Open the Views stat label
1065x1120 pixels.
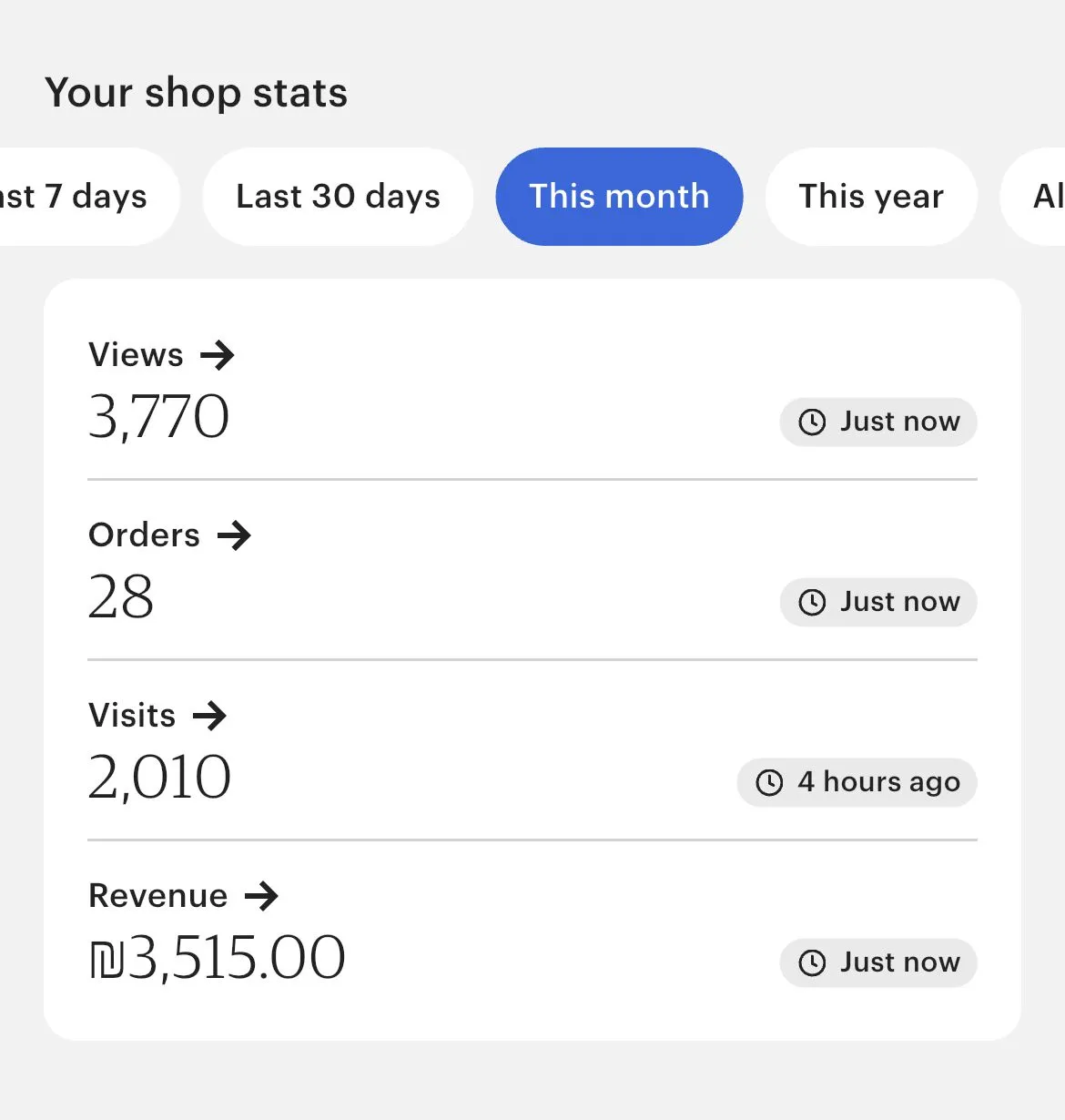[136, 355]
